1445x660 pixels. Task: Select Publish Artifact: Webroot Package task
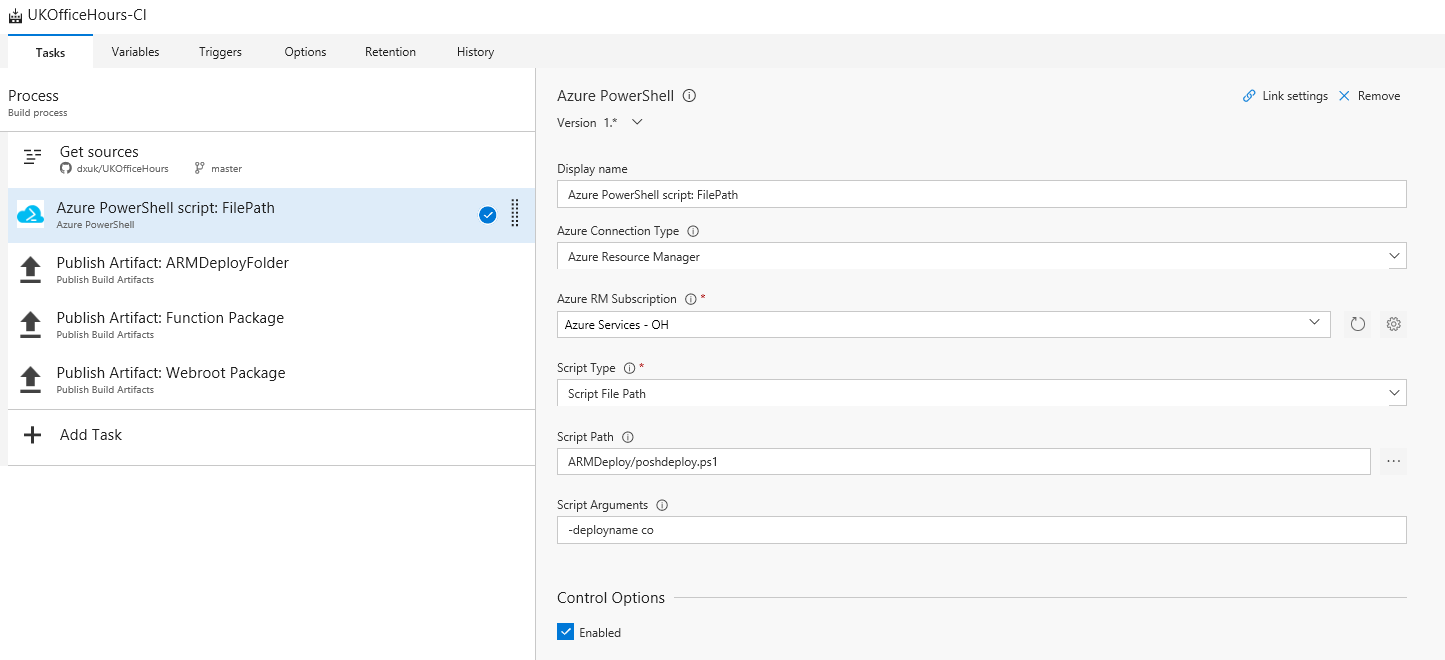point(271,380)
